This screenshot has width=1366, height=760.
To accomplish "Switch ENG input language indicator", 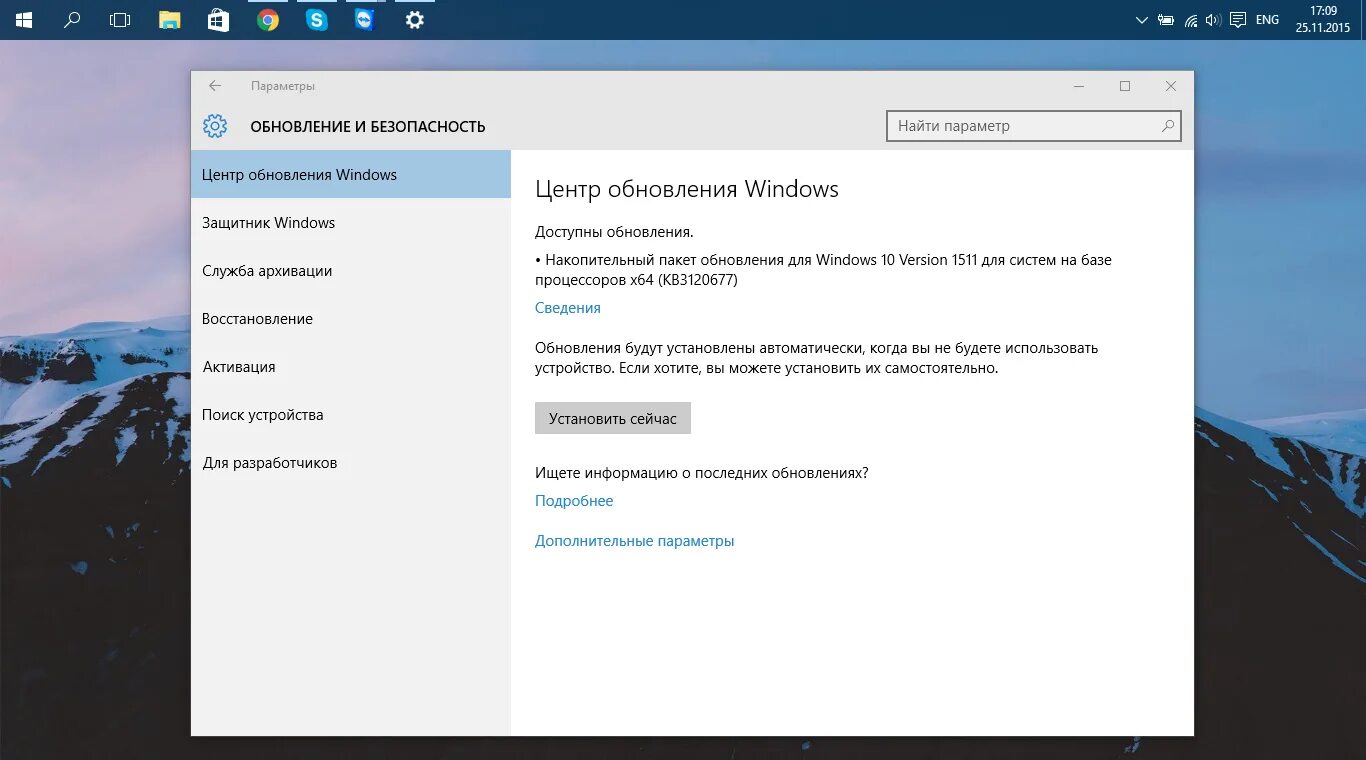I will (1267, 20).
